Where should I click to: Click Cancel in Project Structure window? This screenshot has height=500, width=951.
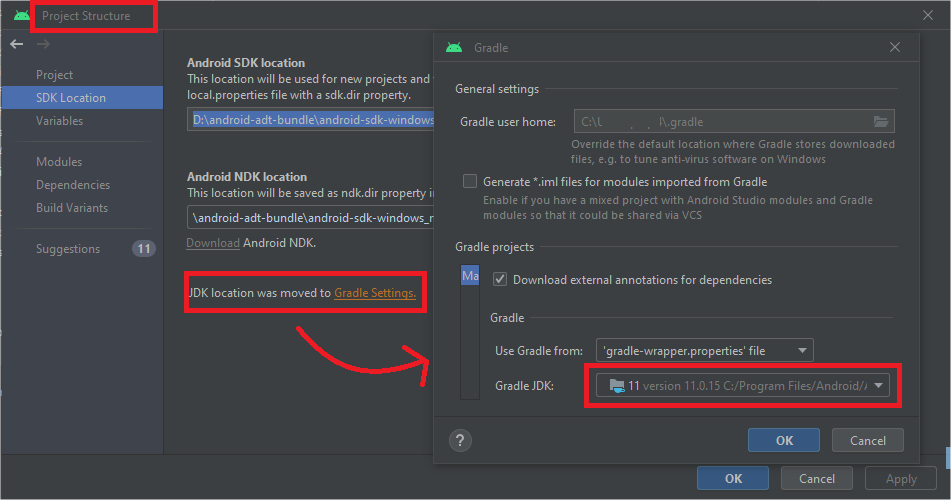(x=816, y=478)
